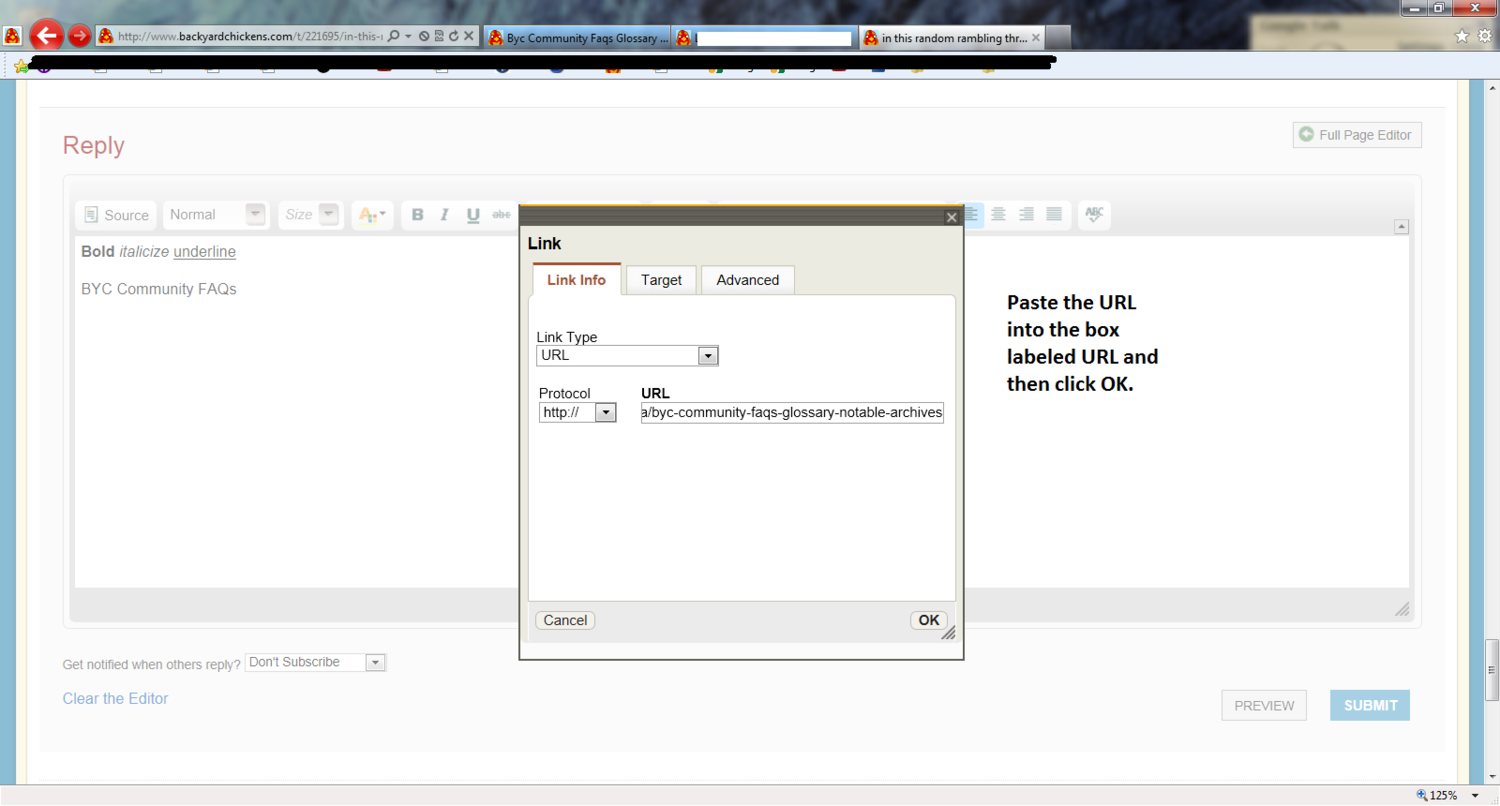
Task: Click the spell check ABC icon
Action: pyautogui.click(x=1094, y=214)
